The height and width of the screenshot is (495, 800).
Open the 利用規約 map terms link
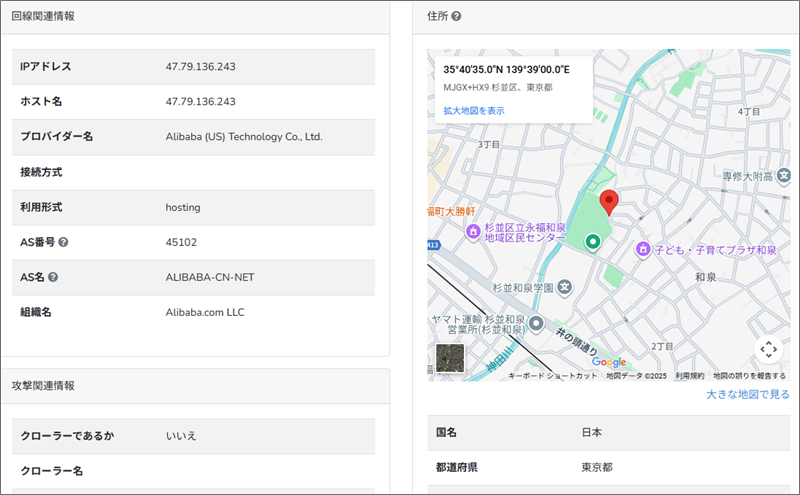coord(690,376)
